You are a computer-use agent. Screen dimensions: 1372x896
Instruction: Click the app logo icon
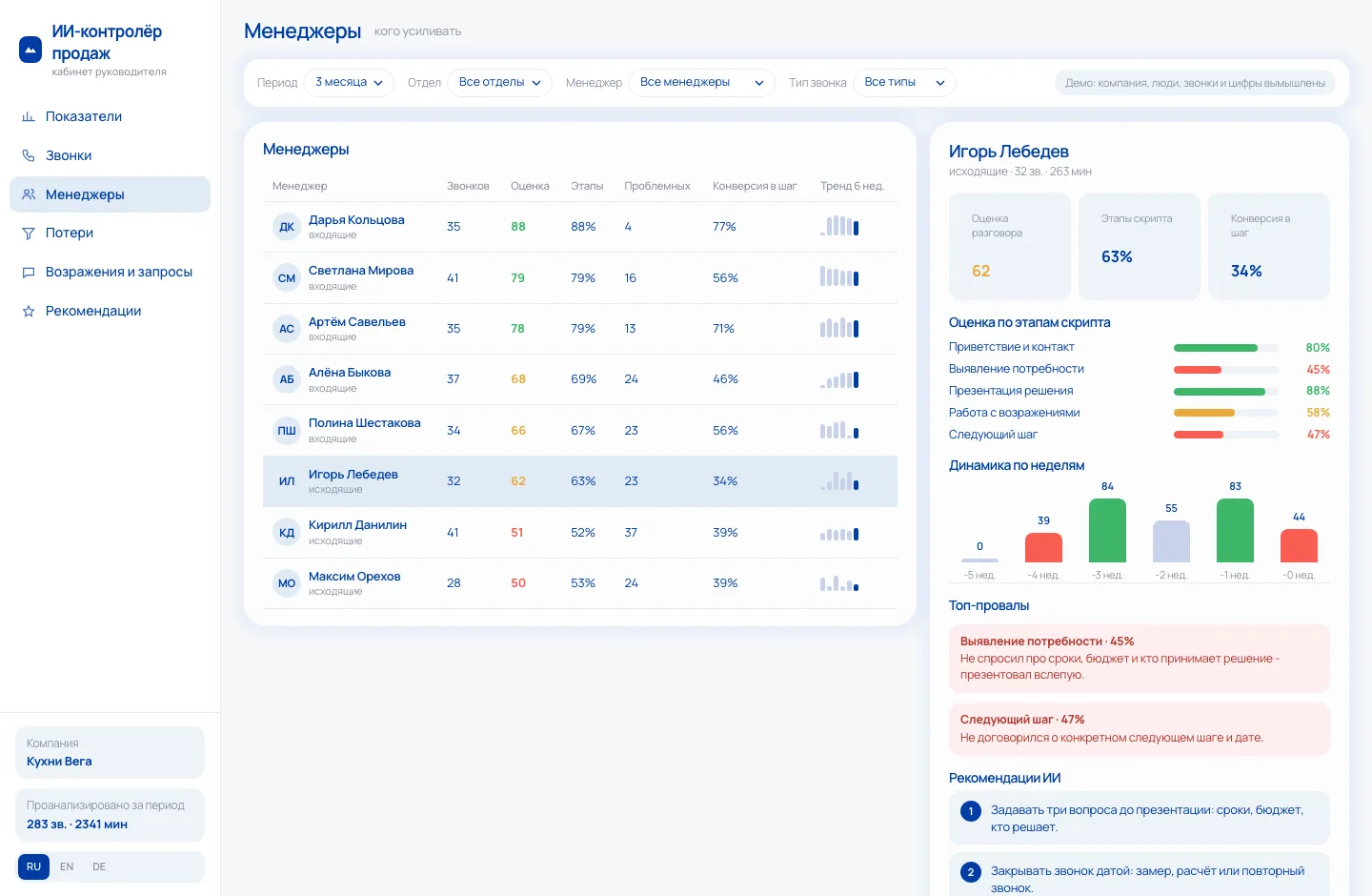pyautogui.click(x=30, y=50)
